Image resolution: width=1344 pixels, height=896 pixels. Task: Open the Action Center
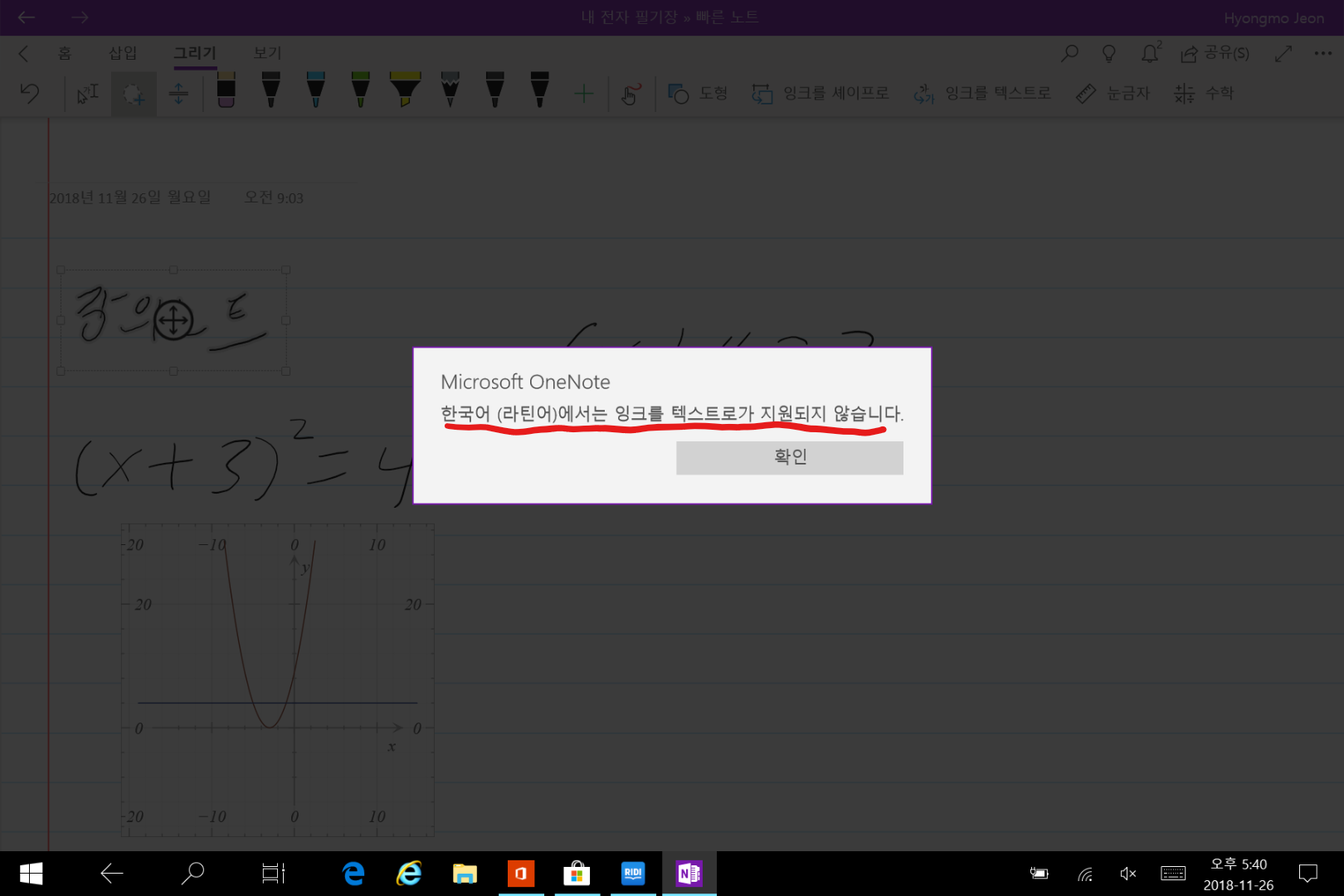(1308, 874)
